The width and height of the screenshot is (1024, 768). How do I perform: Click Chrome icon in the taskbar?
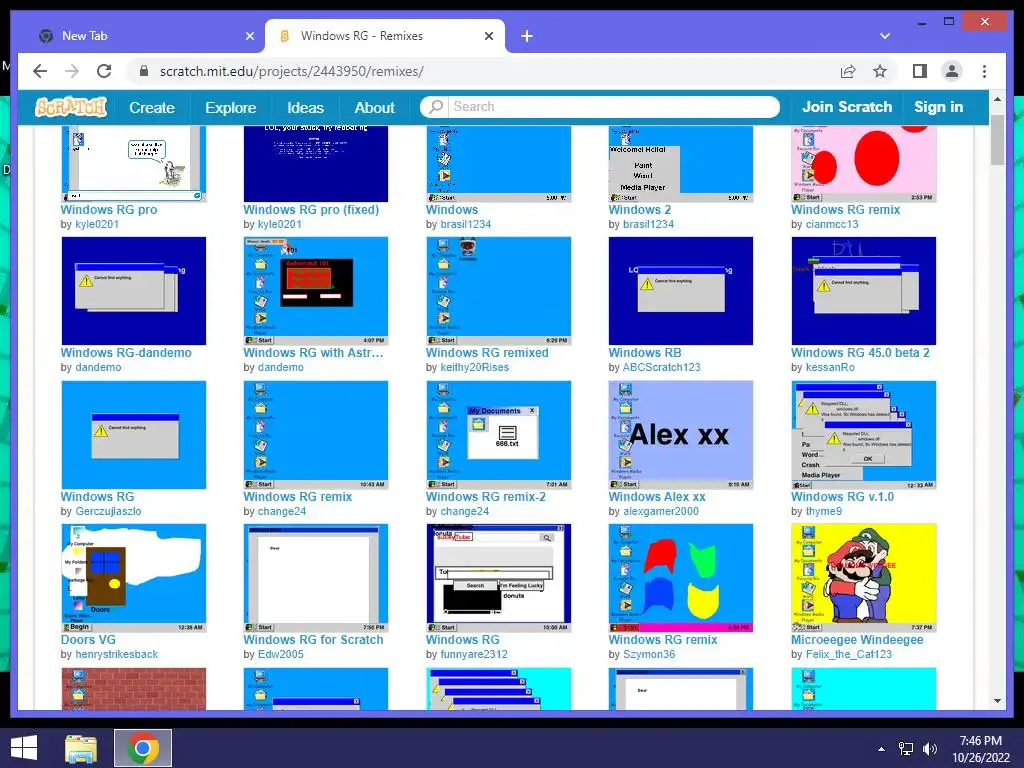tap(143, 748)
